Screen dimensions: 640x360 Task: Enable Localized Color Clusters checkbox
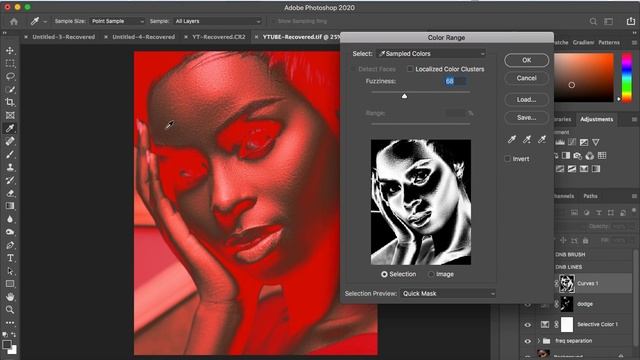(x=410, y=69)
